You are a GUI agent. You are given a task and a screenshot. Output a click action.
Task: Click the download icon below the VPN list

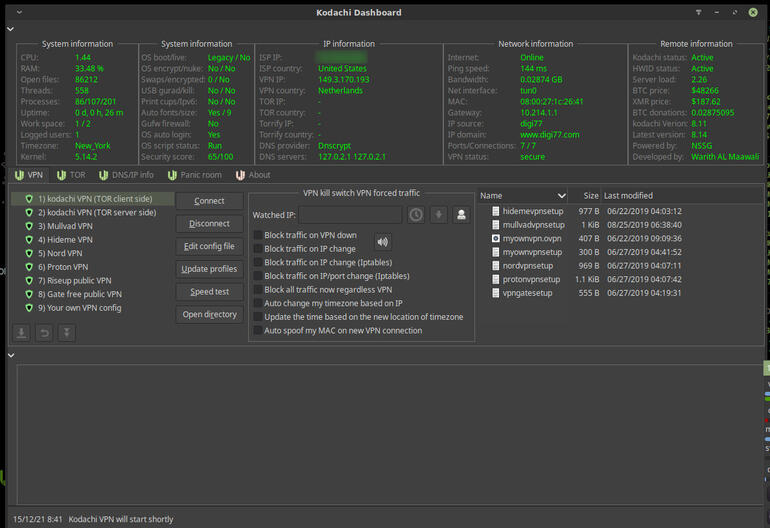[x=21, y=333]
